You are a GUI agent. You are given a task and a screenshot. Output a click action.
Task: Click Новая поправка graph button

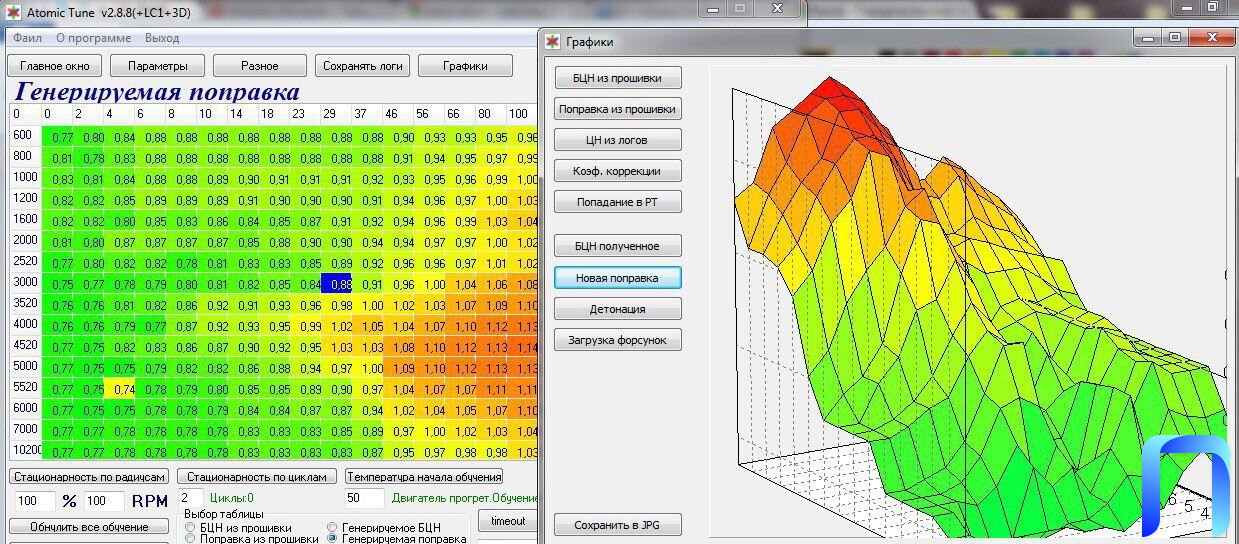618,277
